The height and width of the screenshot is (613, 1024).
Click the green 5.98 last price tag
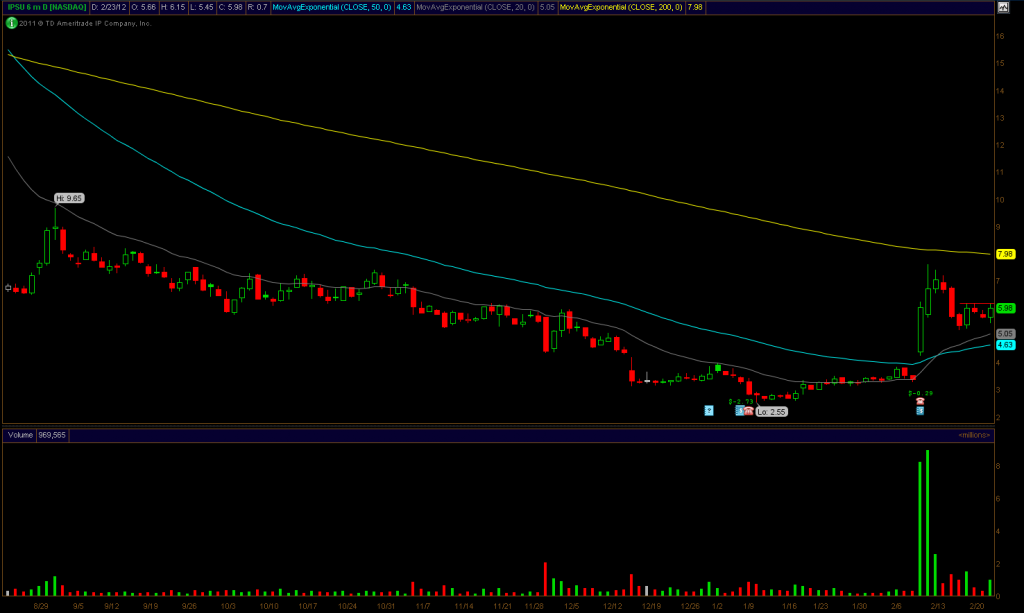(1005, 308)
